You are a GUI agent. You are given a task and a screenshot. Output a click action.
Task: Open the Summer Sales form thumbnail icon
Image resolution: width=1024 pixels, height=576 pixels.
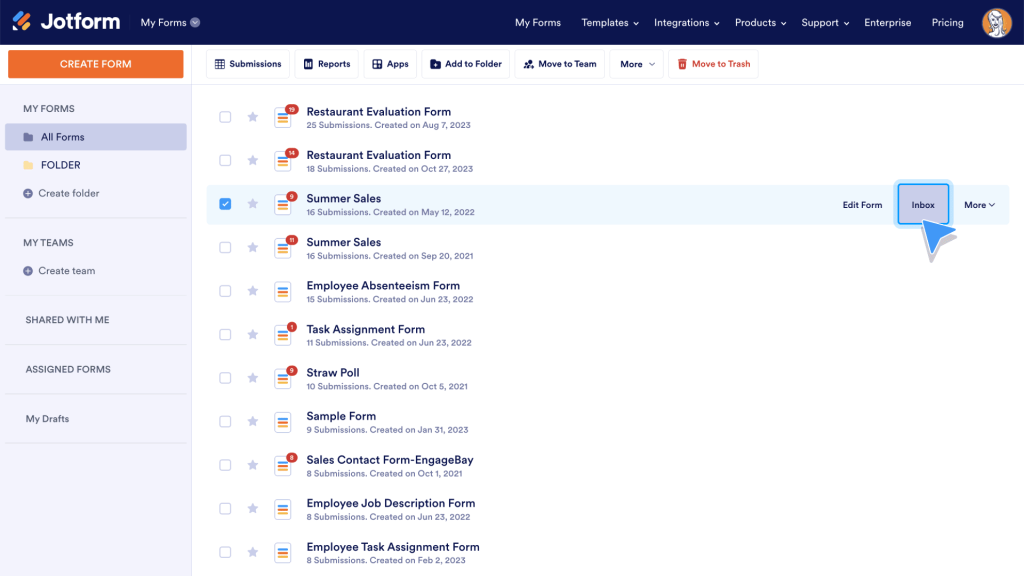[x=283, y=204]
